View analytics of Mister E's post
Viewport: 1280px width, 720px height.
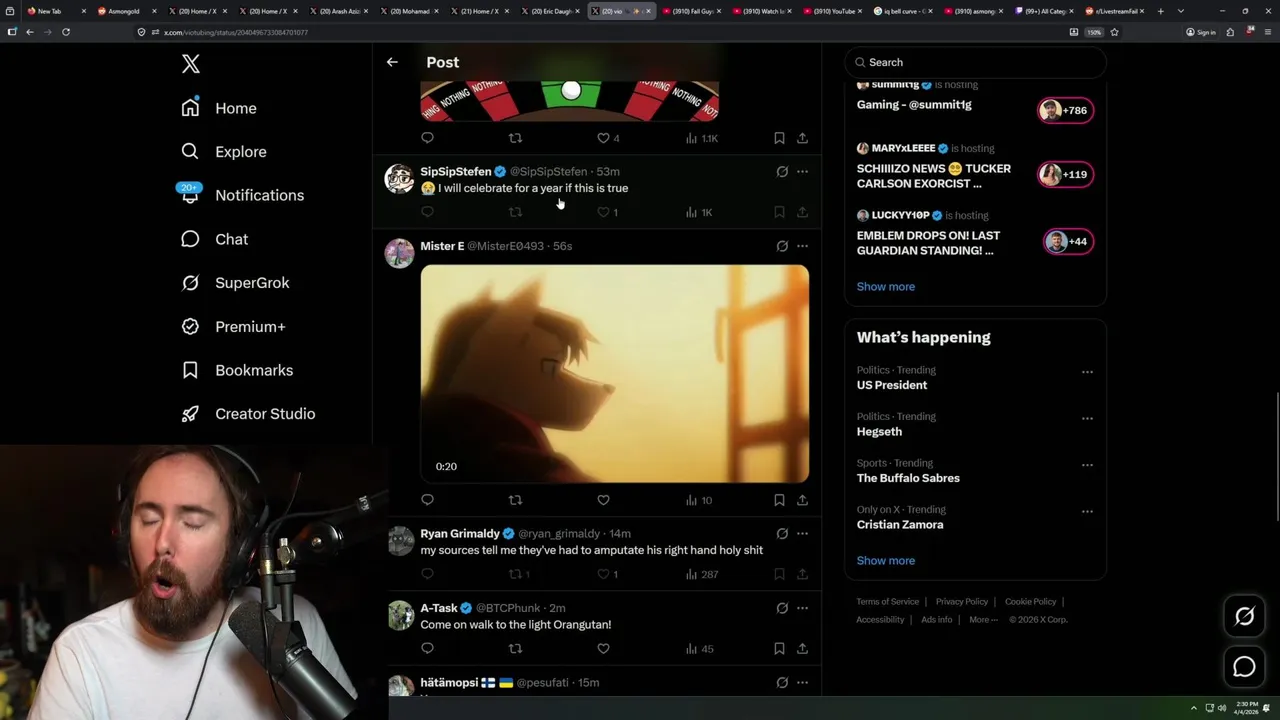[x=699, y=500]
